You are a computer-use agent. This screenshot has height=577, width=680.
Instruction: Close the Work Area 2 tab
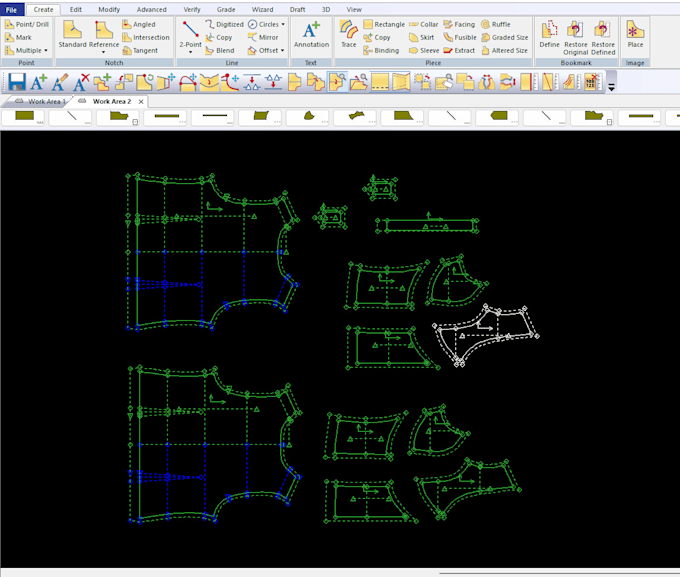tap(141, 102)
